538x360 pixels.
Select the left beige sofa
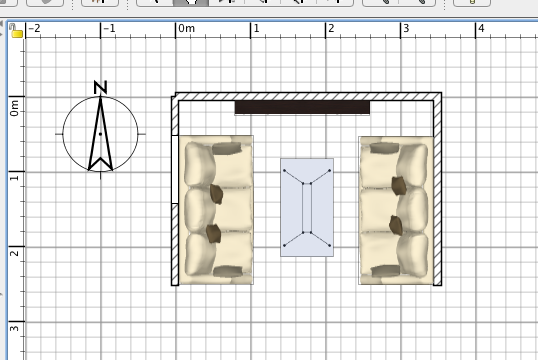(216, 210)
